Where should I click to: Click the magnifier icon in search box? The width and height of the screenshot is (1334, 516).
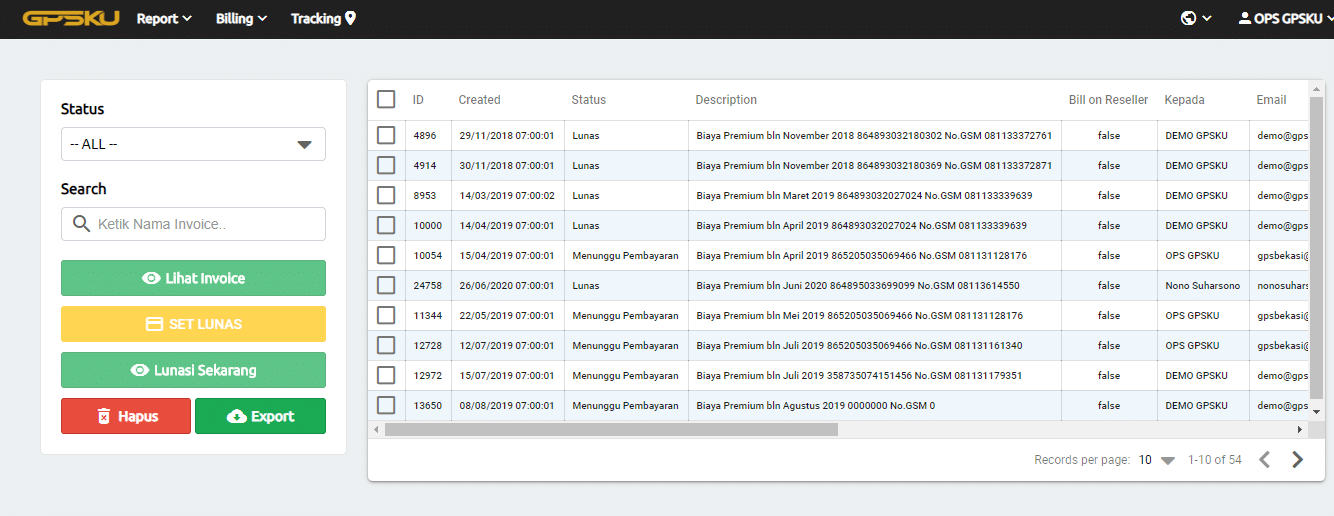point(81,224)
